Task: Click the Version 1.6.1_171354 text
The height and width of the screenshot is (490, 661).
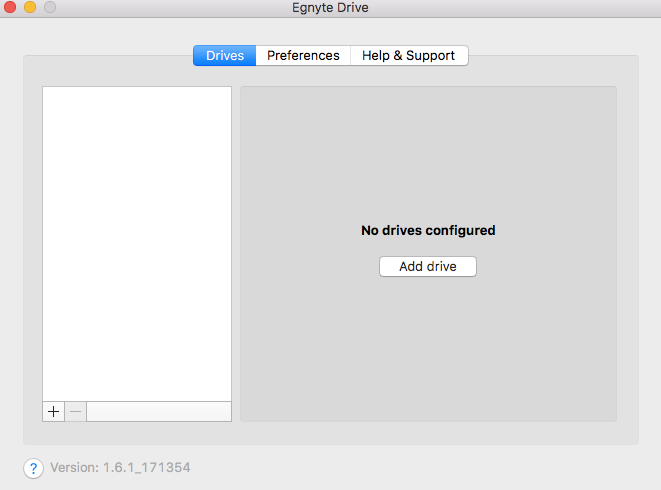Action: pos(120,467)
